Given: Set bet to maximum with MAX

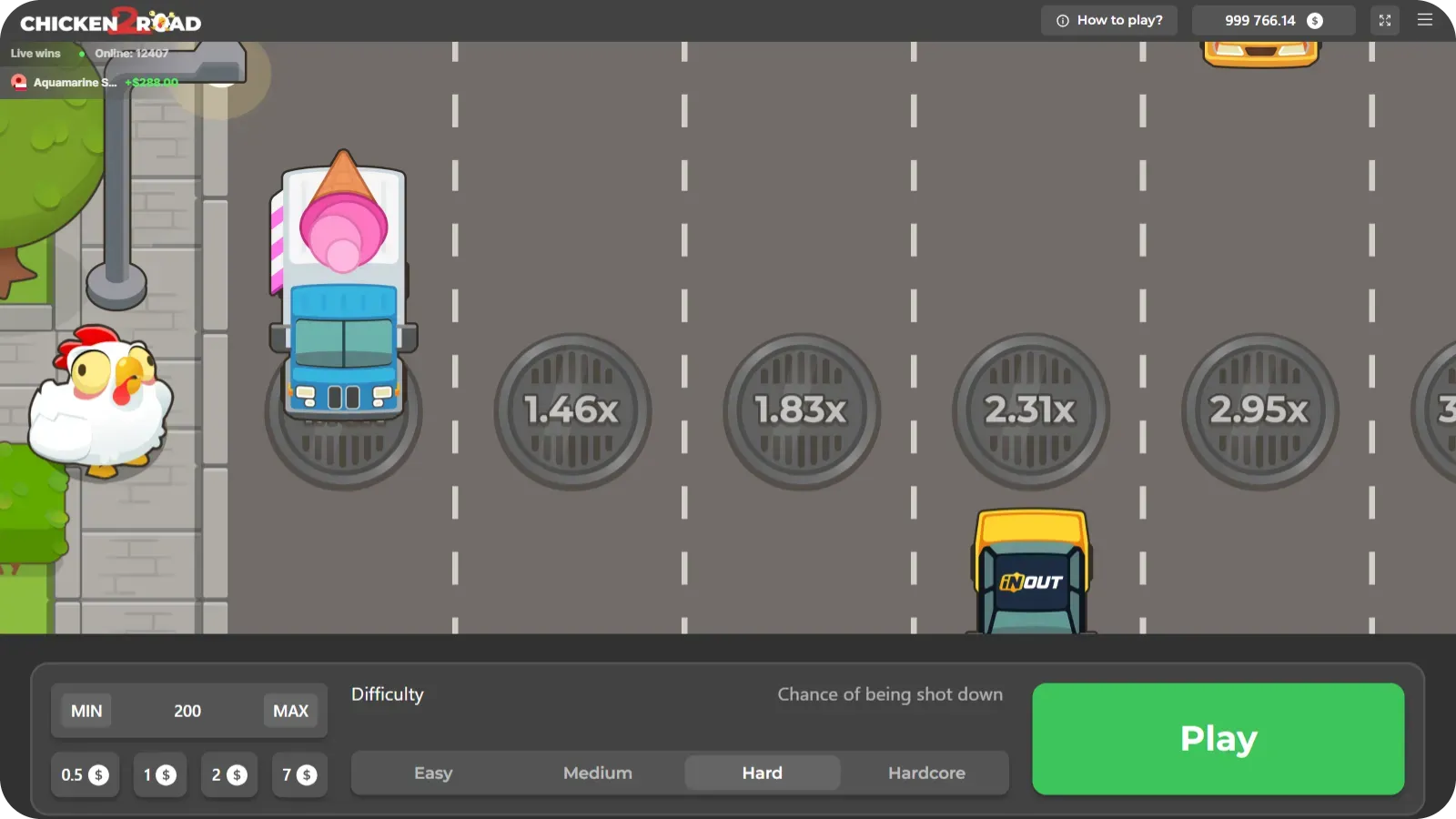Looking at the screenshot, I should (291, 711).
